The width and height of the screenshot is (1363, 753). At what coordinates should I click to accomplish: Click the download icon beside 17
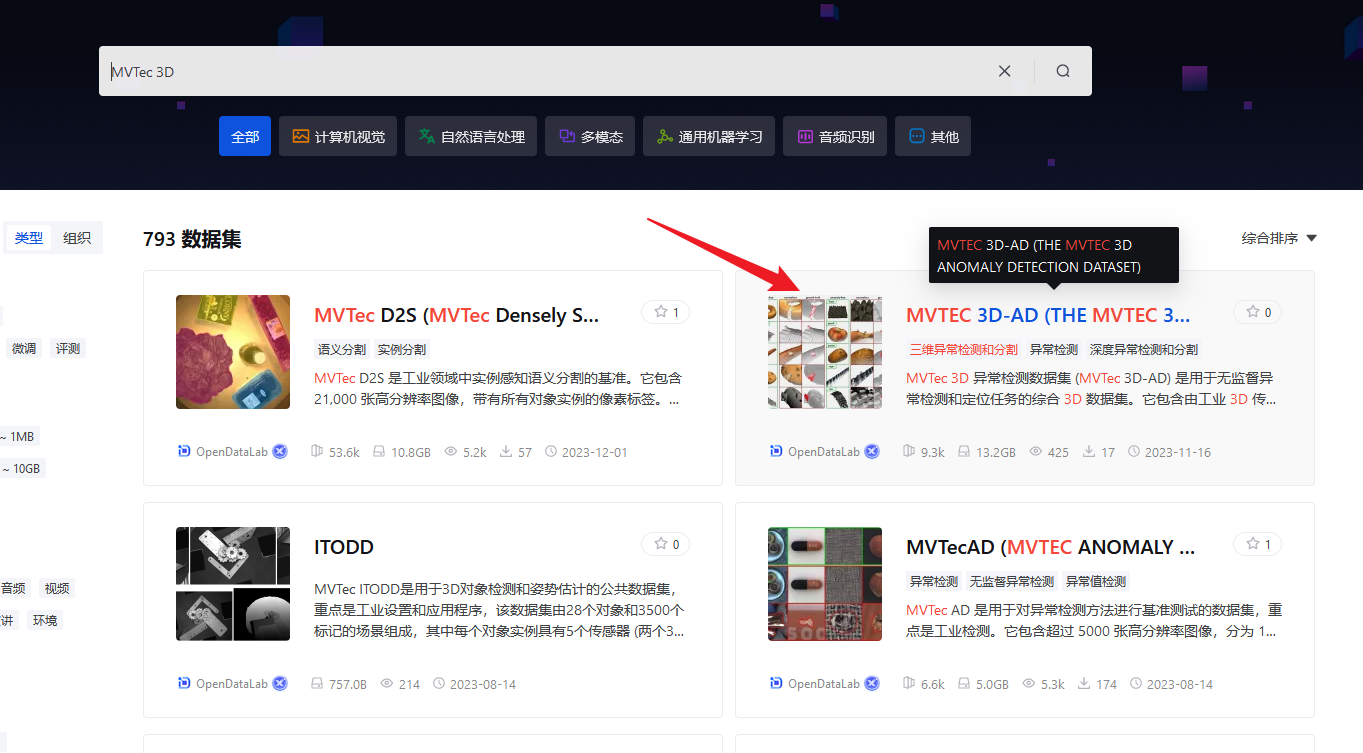click(1089, 452)
